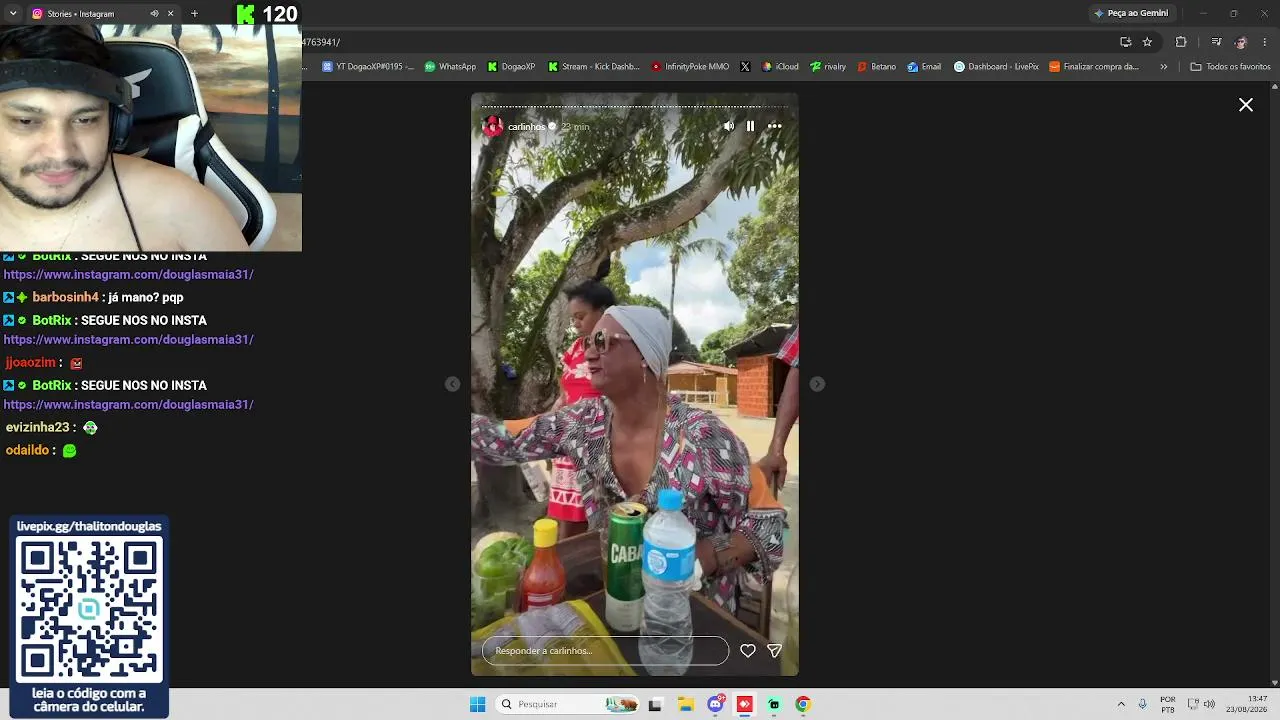Open the WhatsApp bookmark
1280x720 pixels.
450,67
